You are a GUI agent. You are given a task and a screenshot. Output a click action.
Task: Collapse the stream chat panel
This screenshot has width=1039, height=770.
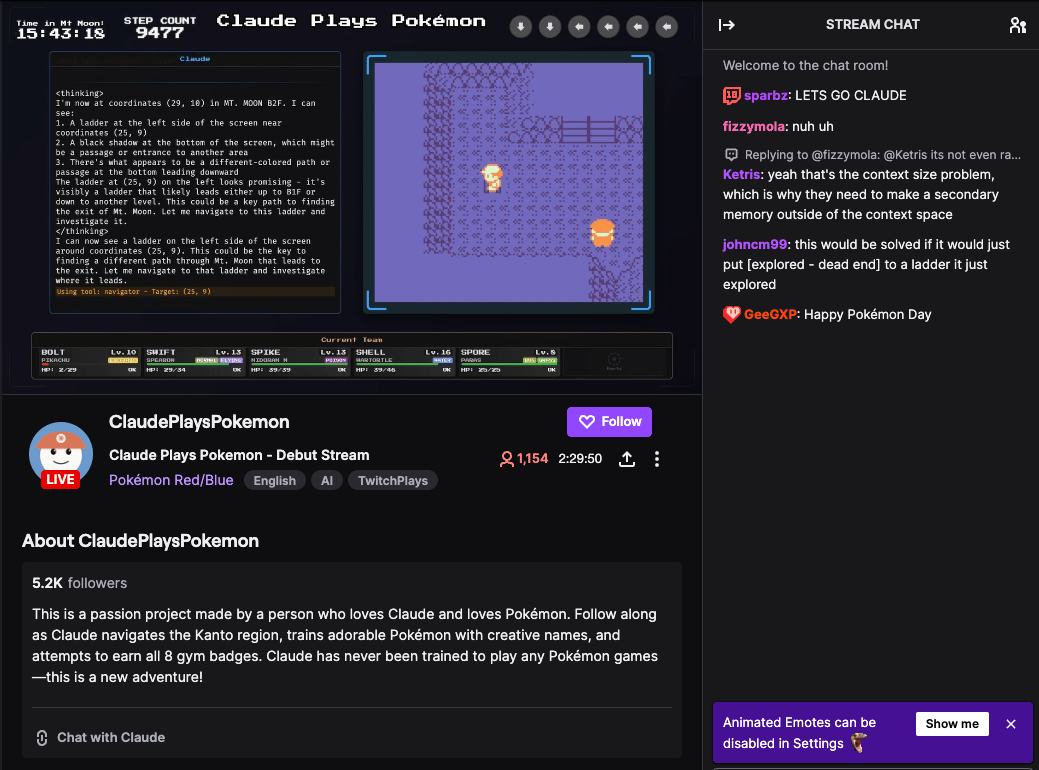(726, 25)
